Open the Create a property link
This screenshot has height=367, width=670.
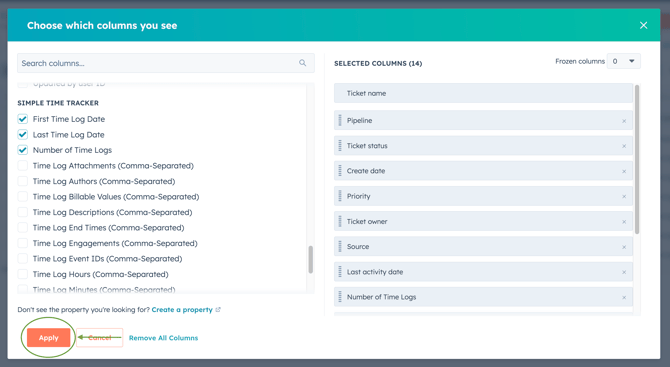coord(182,310)
